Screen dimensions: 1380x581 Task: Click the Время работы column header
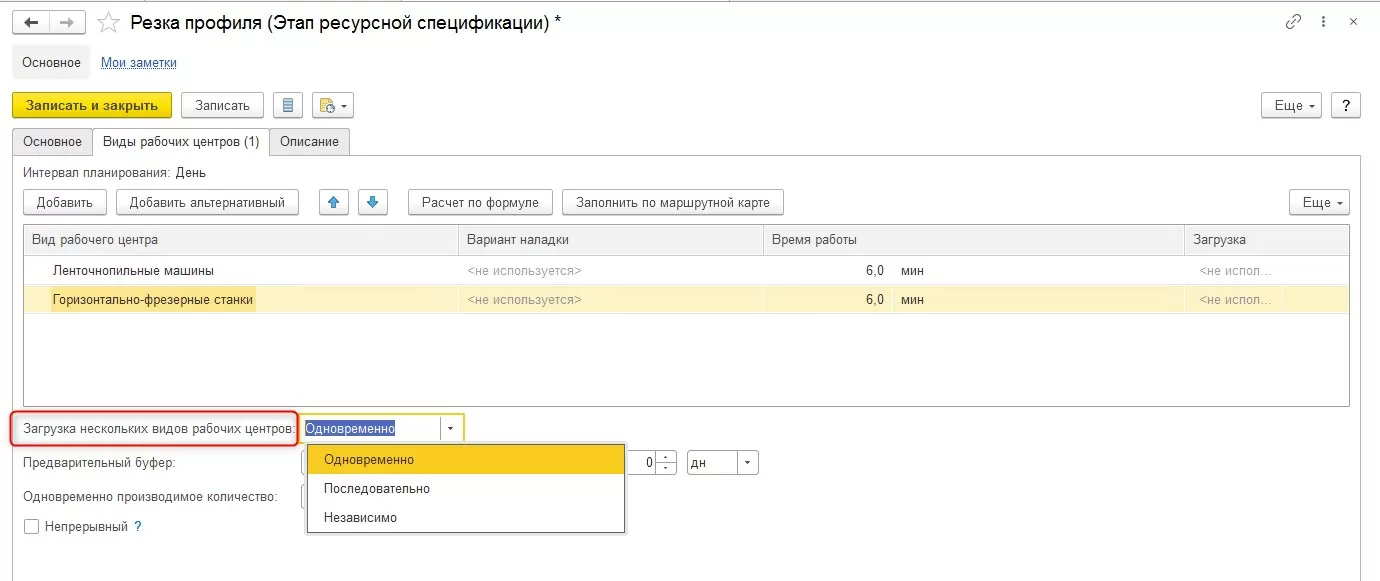pyautogui.click(x=975, y=240)
